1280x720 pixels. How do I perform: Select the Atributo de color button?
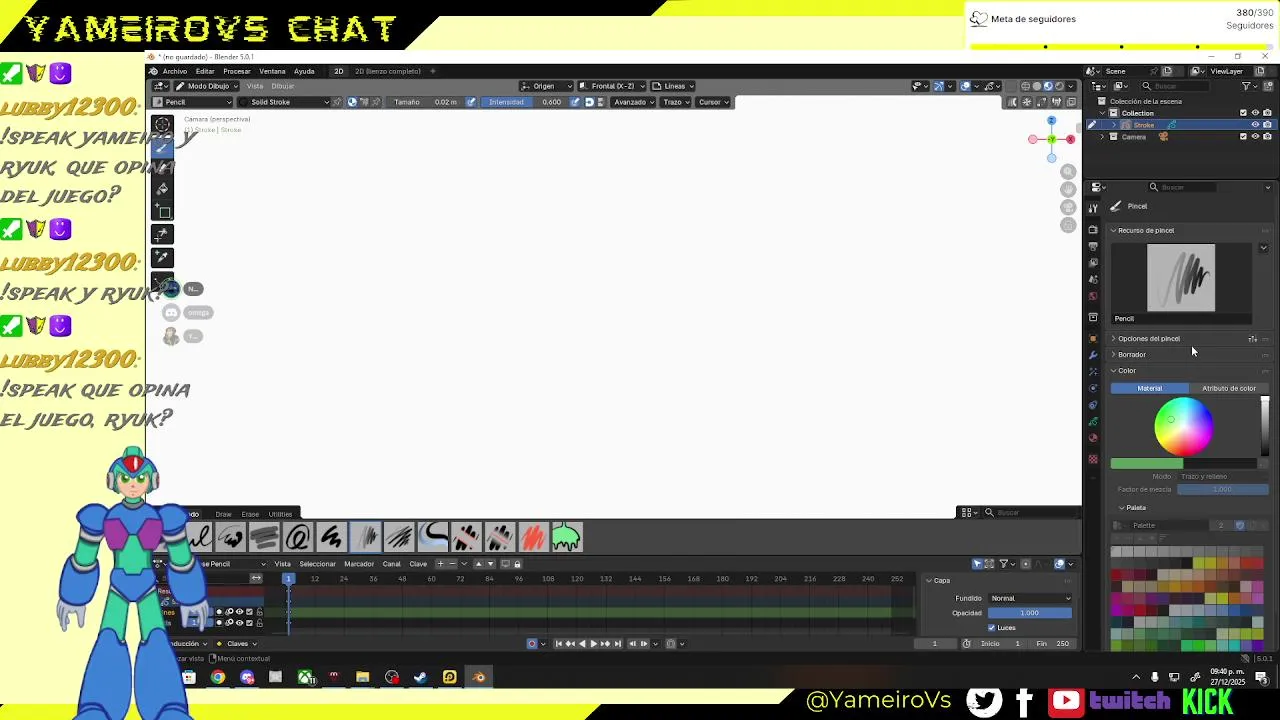1228,388
